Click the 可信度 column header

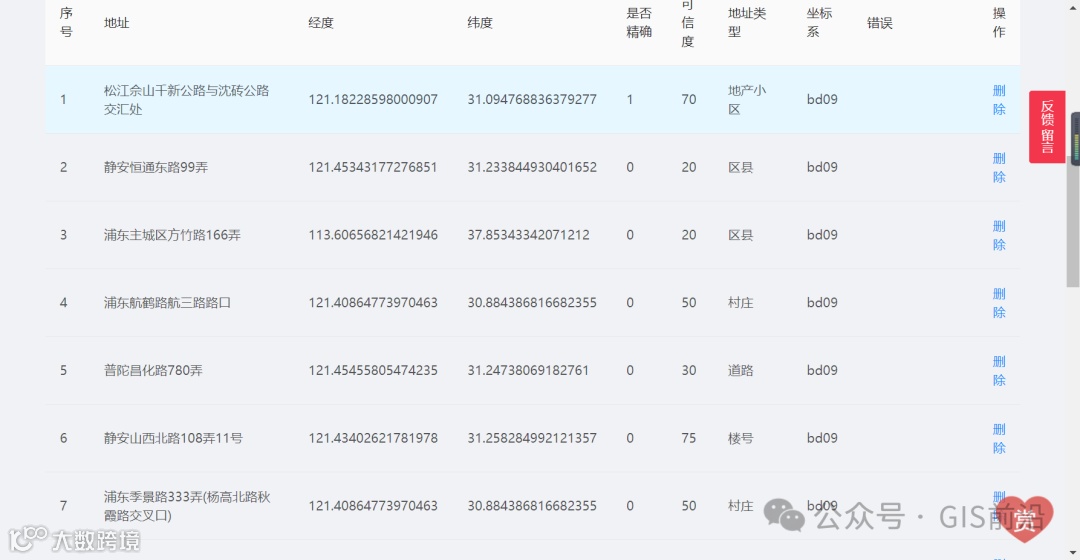tap(687, 23)
